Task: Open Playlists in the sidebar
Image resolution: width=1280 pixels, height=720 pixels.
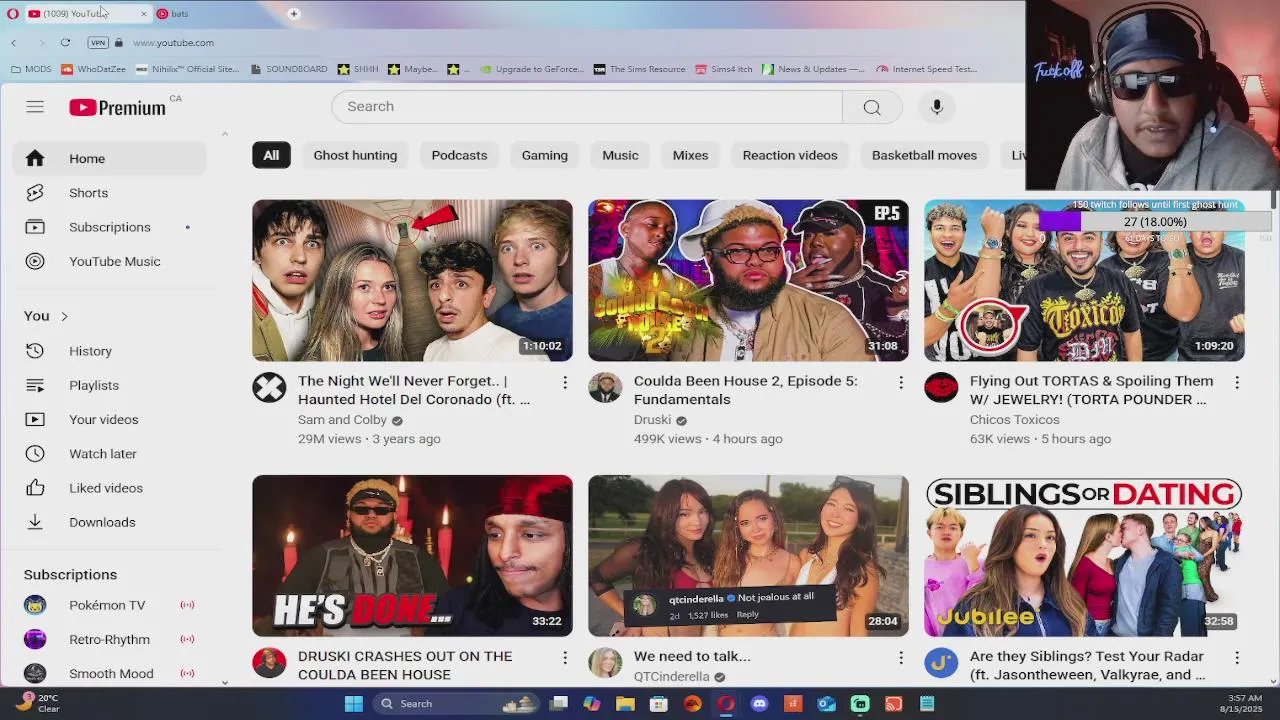Action: [110, 385]
